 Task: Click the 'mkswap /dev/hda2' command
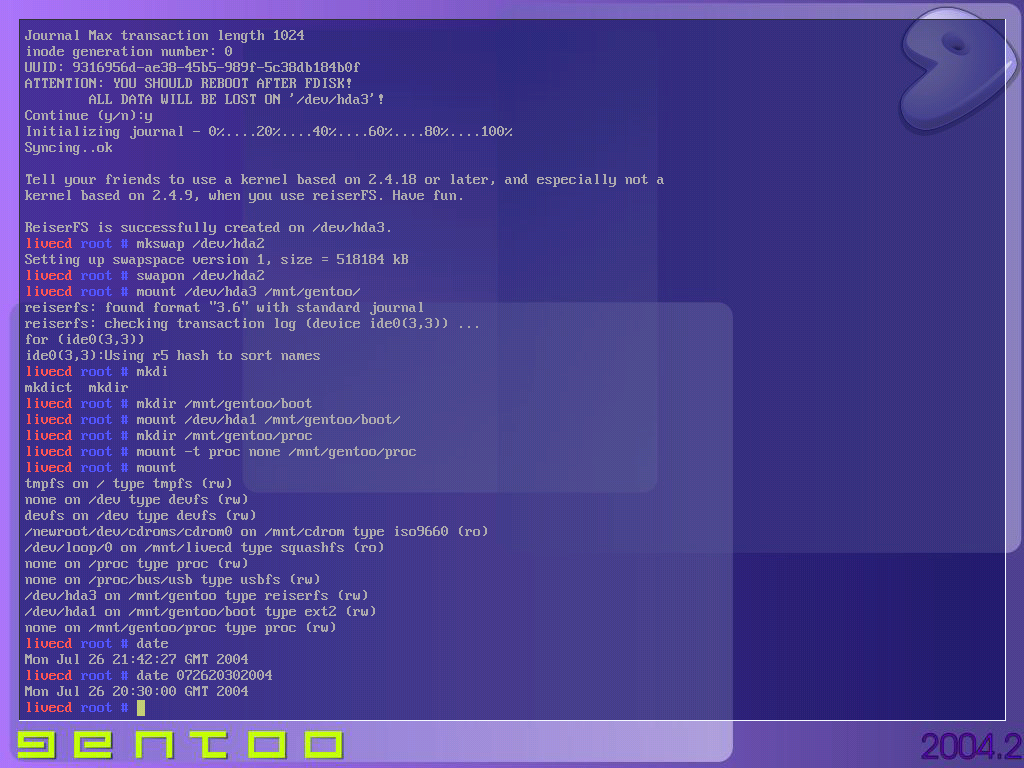point(200,244)
